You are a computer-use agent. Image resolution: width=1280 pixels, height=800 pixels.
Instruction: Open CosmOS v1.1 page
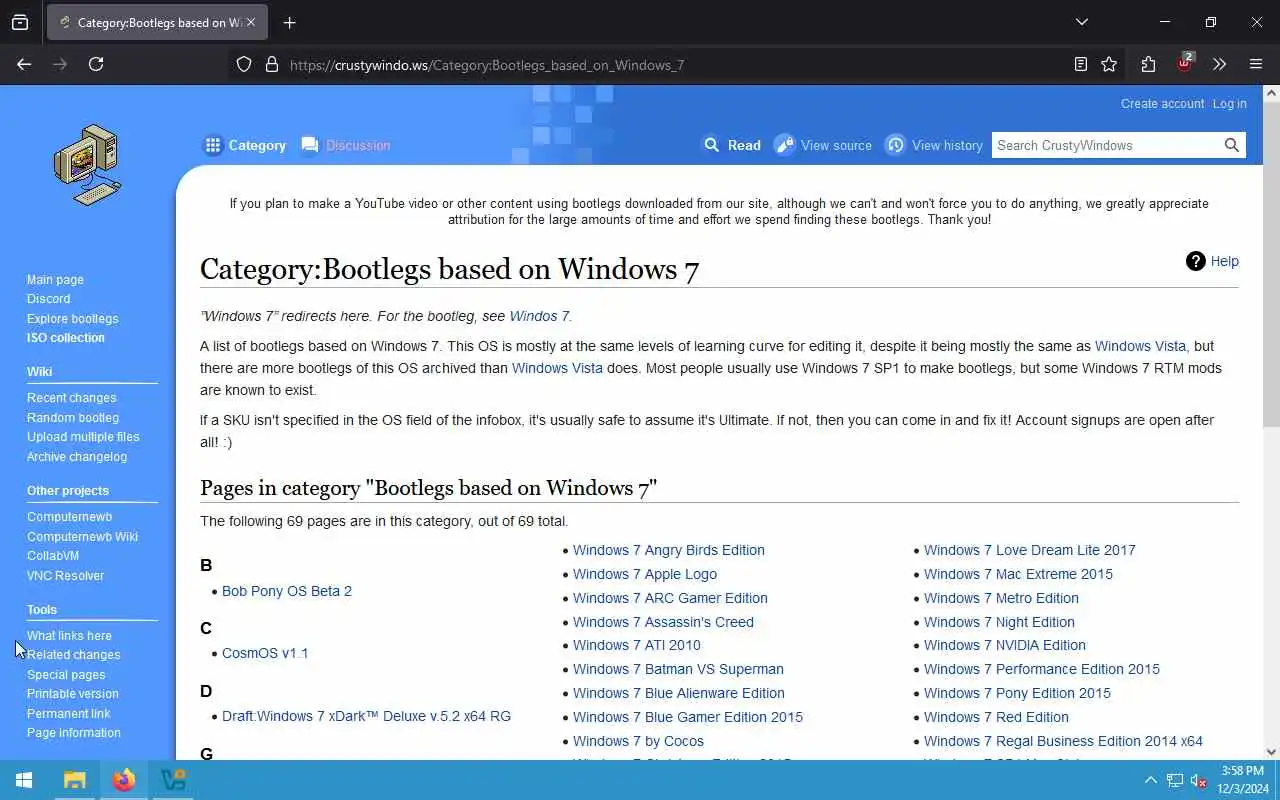[x=265, y=653]
